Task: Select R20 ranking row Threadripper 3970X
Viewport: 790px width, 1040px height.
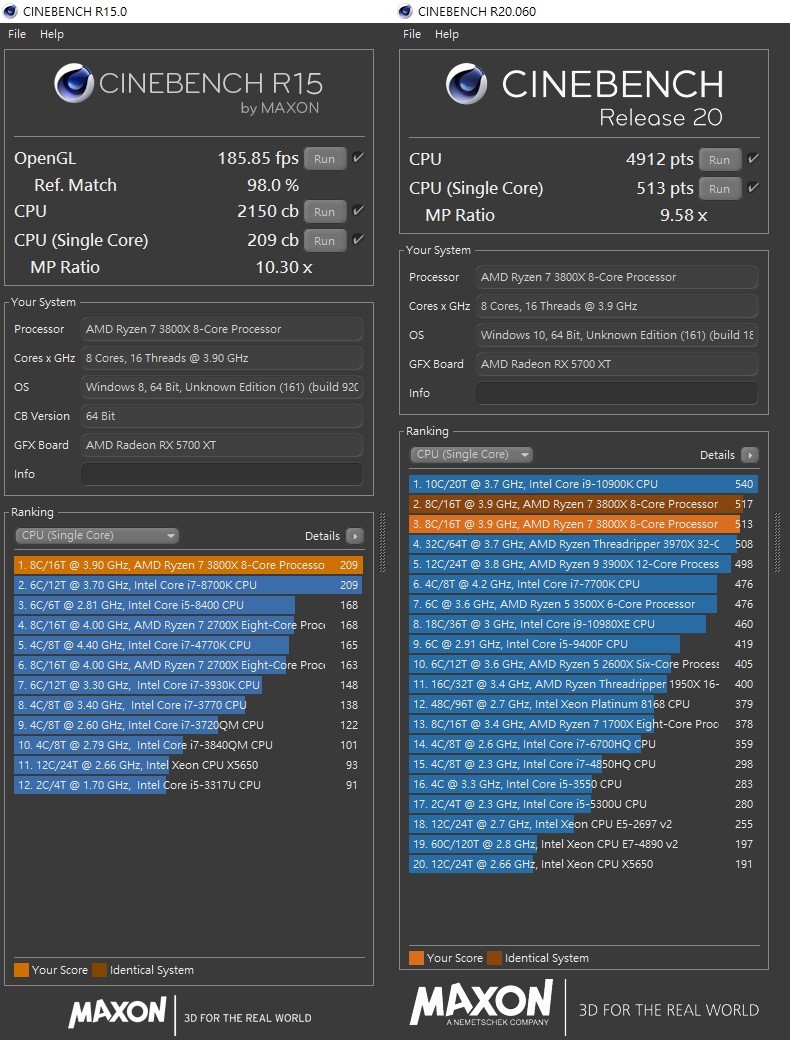Action: tap(584, 544)
